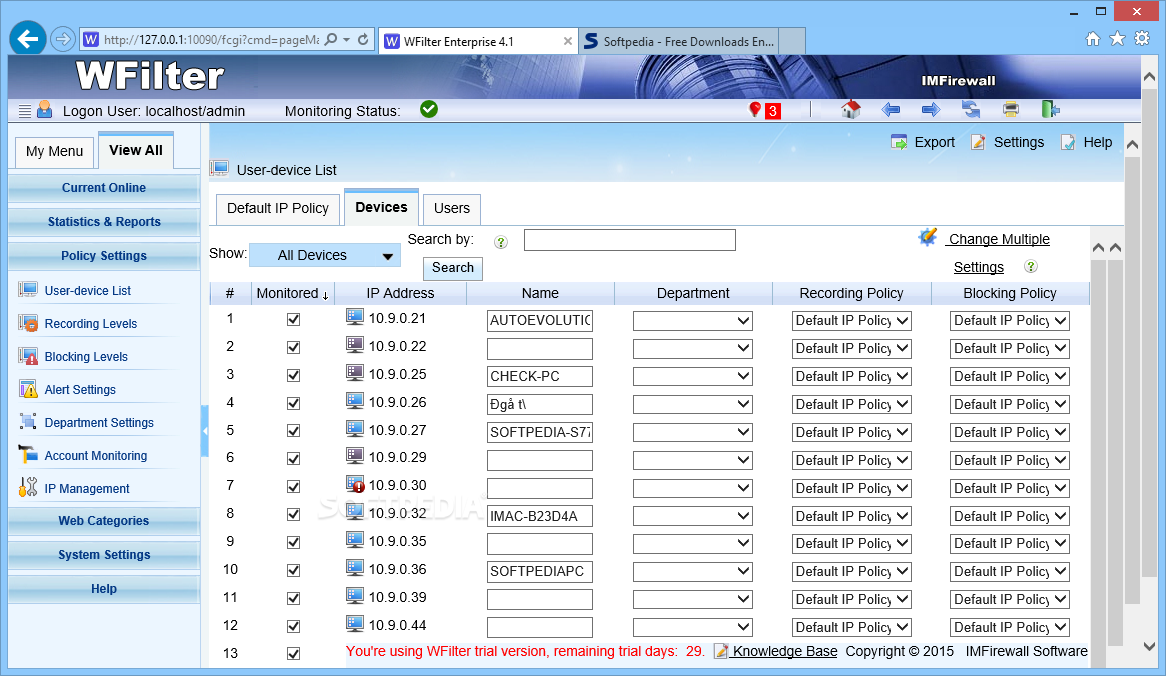Open browser tools gear icon

point(1142,39)
